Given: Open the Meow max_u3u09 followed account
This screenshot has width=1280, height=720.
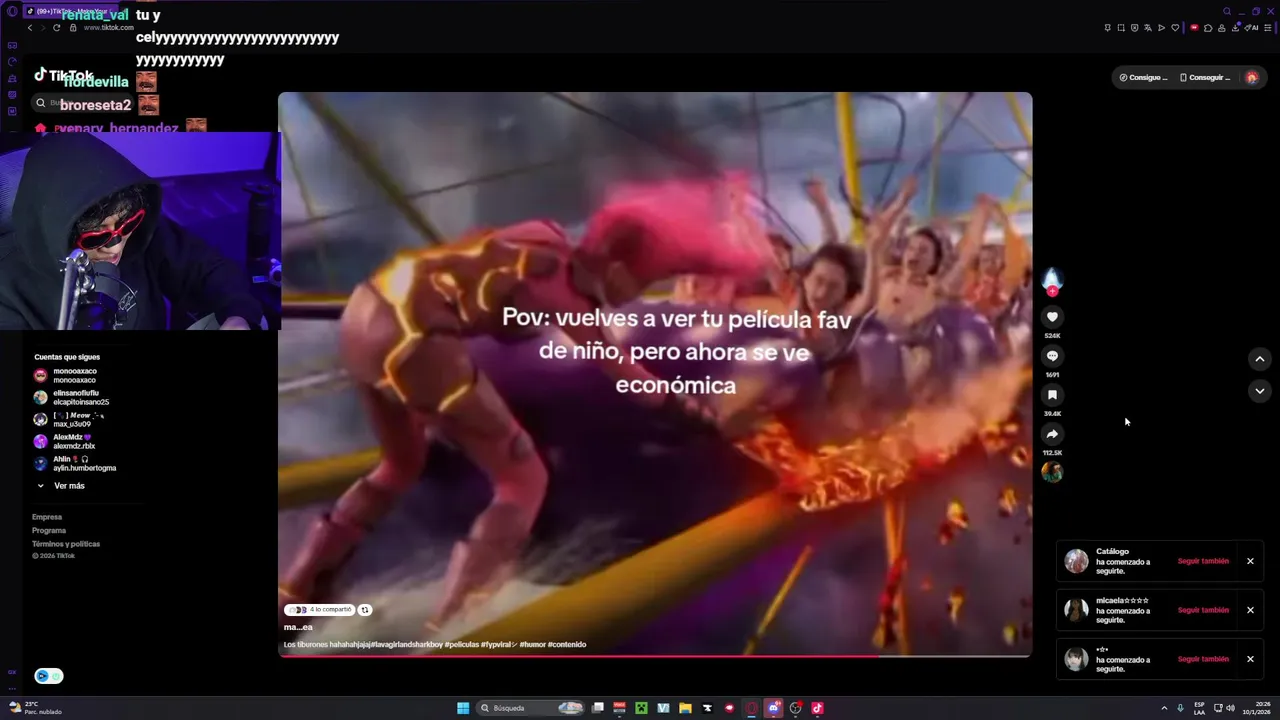Looking at the screenshot, I should (x=68, y=420).
